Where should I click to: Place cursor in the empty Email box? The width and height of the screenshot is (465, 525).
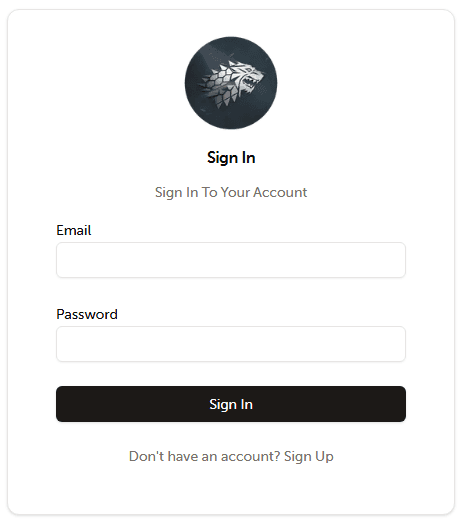point(231,260)
